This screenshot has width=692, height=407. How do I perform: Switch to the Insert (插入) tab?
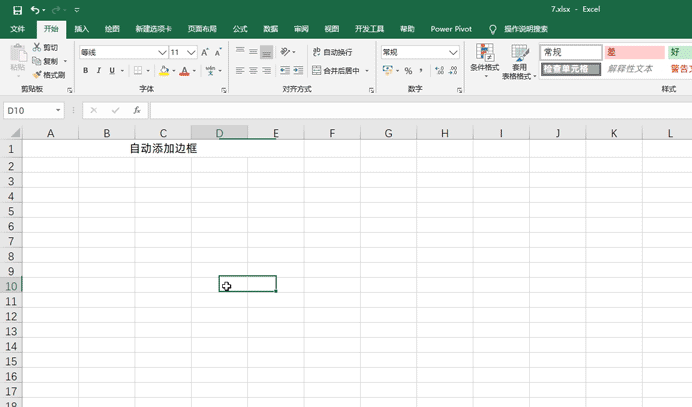pos(81,29)
